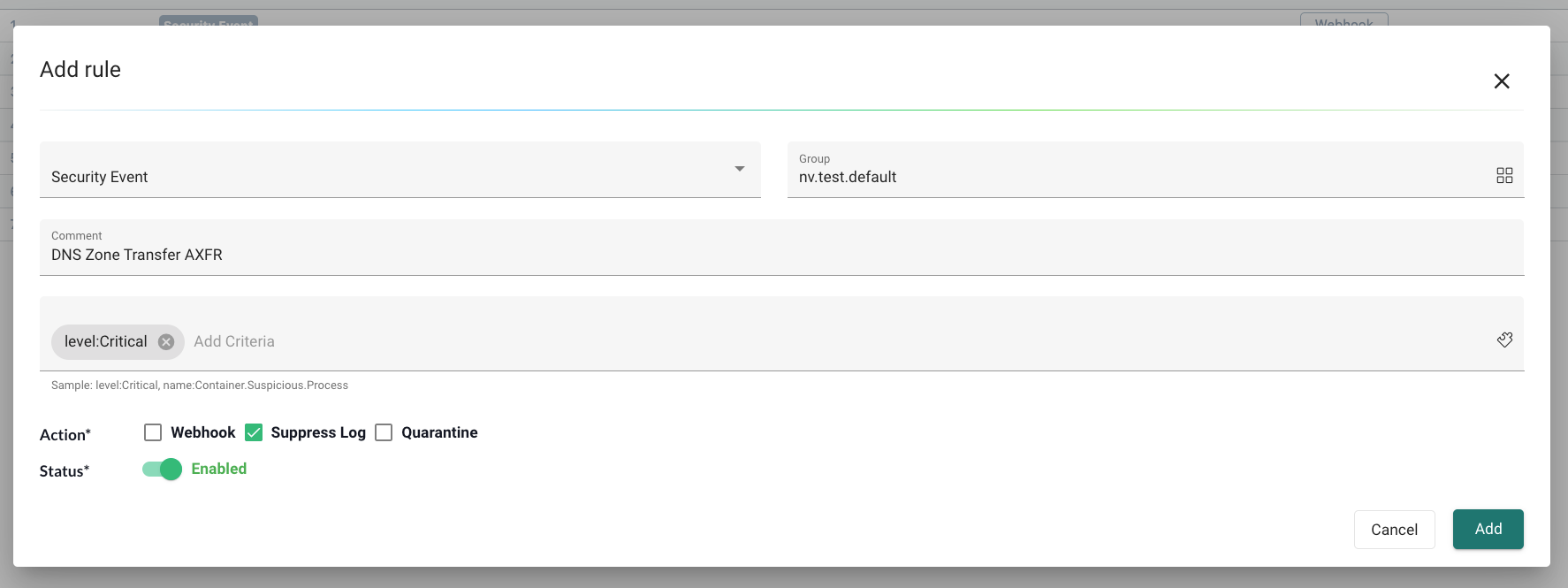
Task: Click the Security Event tag behind dialog
Action: click(x=209, y=20)
